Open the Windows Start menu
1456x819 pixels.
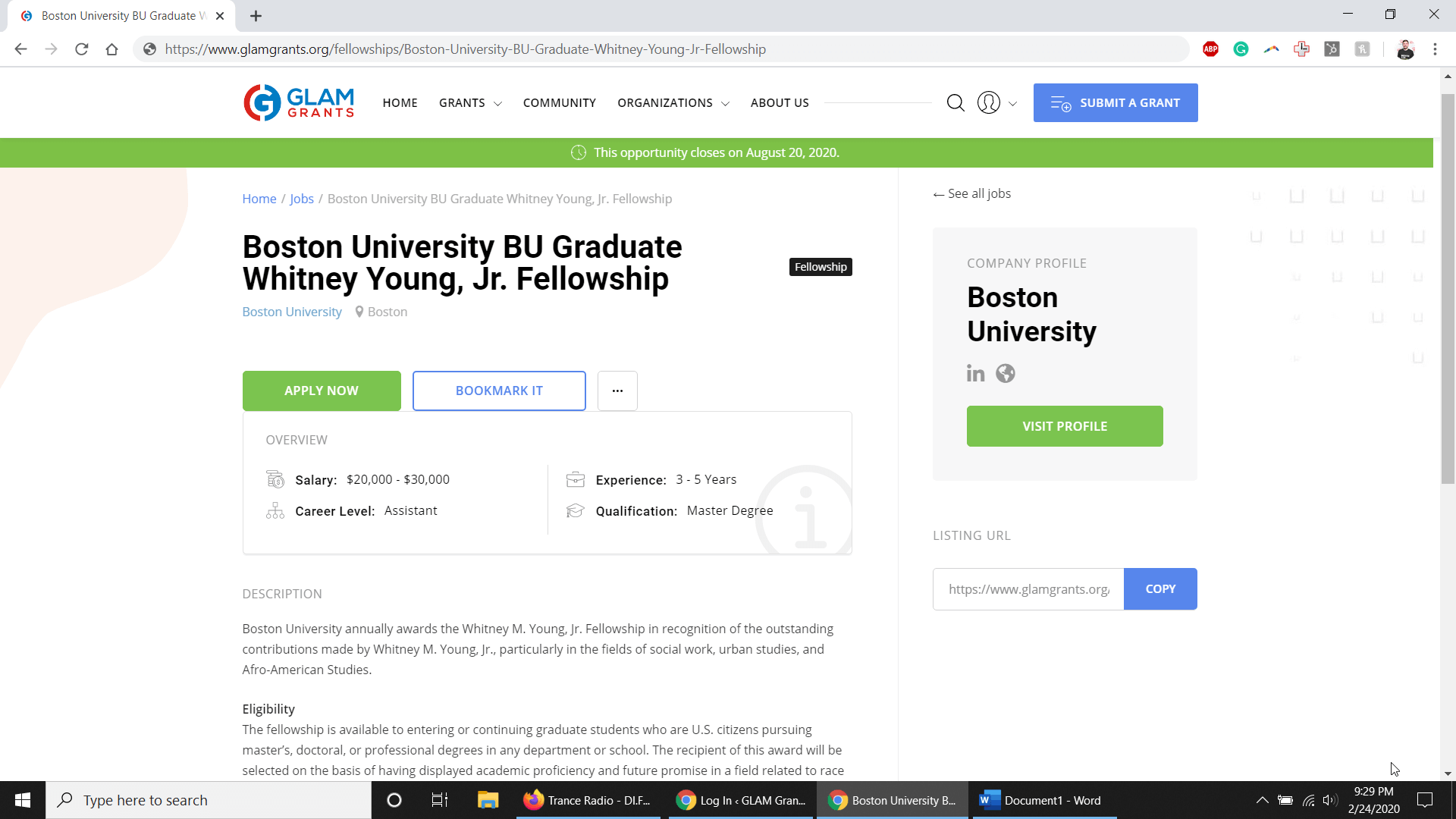(x=23, y=800)
